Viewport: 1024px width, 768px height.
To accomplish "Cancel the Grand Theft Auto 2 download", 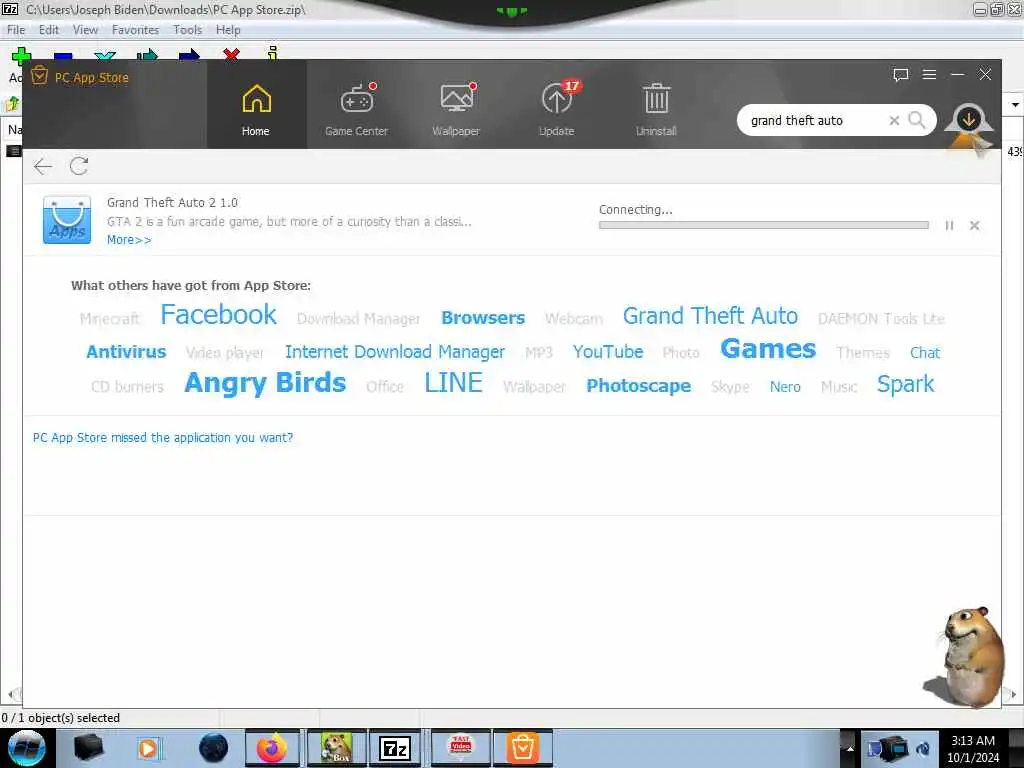I will click(974, 225).
